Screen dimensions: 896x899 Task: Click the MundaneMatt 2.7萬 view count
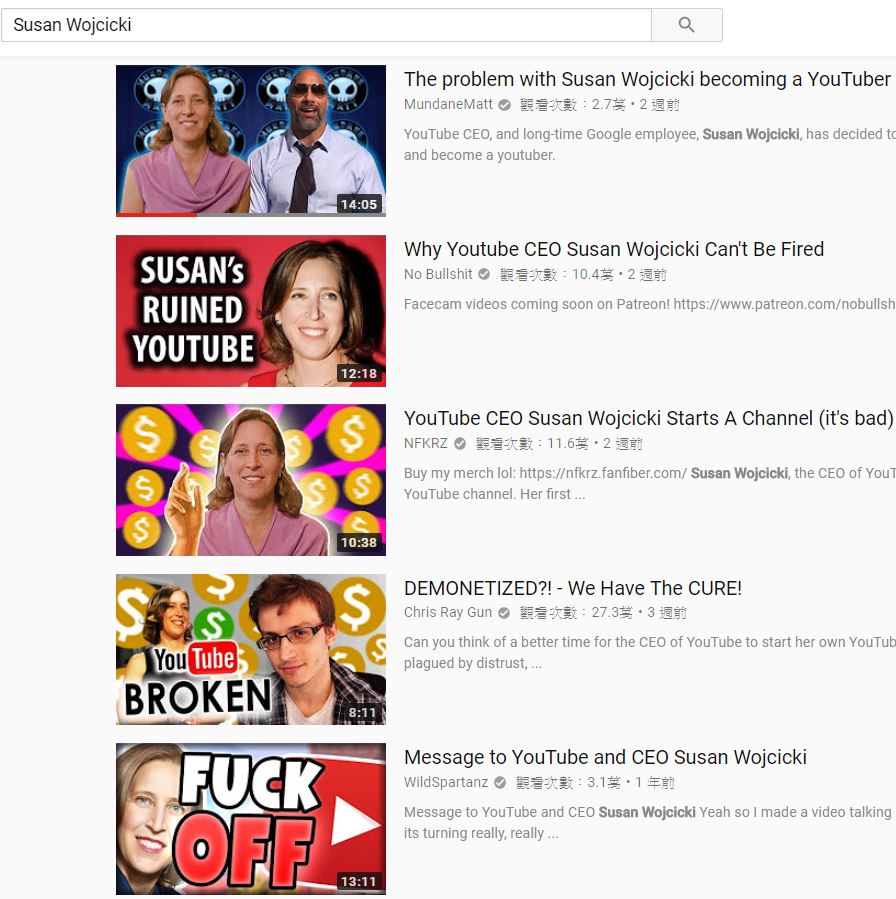573,105
